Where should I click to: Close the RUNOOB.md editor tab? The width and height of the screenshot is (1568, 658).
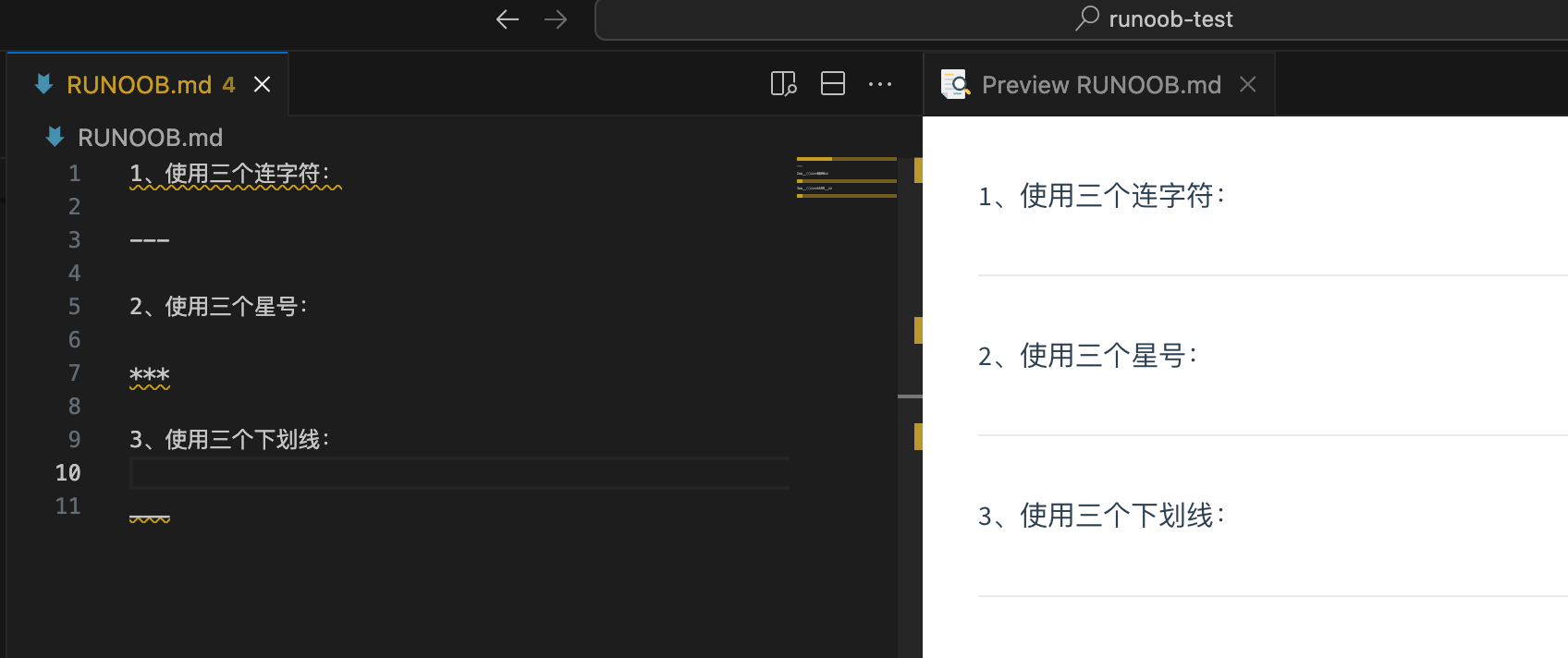[263, 85]
